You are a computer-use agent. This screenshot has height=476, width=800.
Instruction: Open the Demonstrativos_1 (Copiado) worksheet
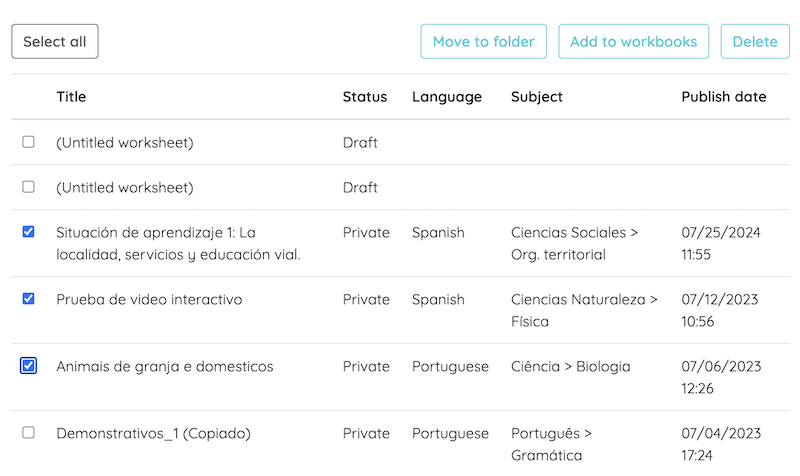click(x=153, y=433)
